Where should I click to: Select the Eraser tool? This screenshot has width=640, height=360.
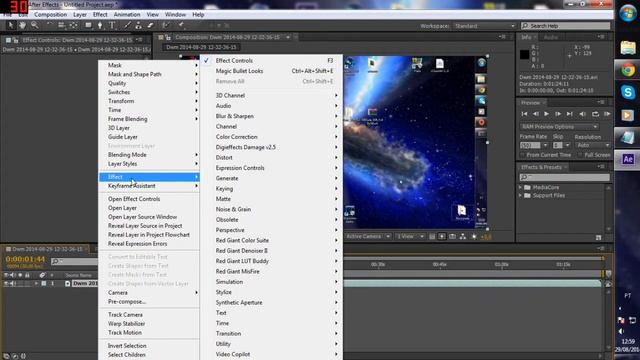(x=150, y=25)
